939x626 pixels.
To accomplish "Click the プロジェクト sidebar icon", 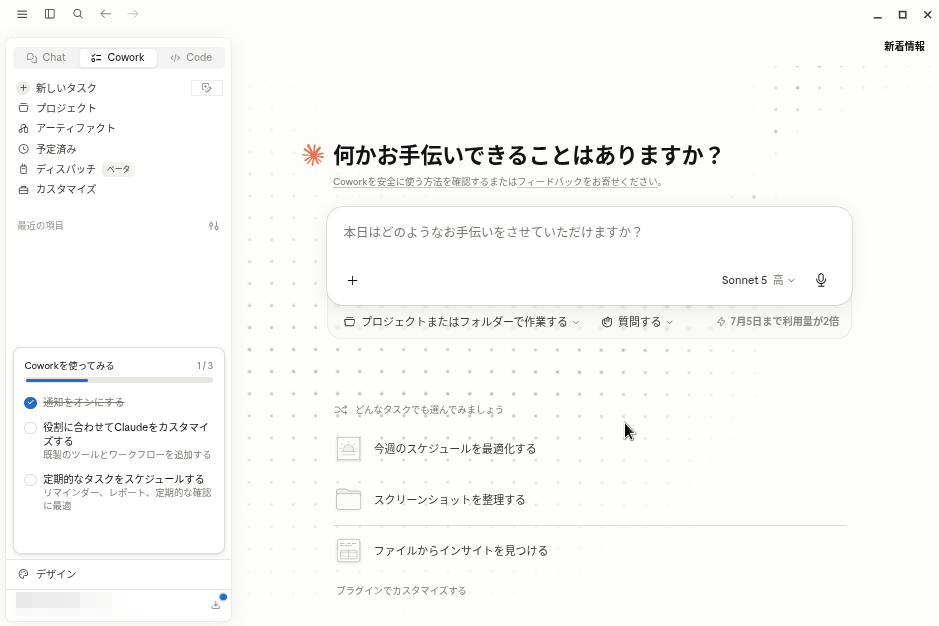I will (23, 108).
